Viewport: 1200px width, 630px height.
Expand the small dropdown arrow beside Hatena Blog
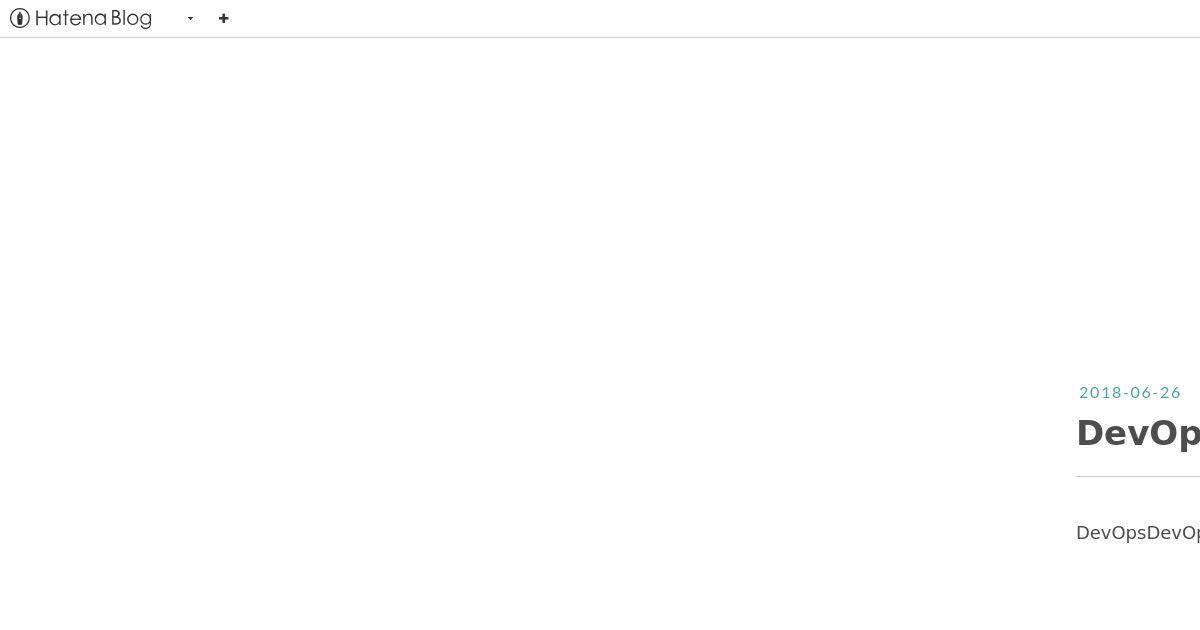coord(190,18)
